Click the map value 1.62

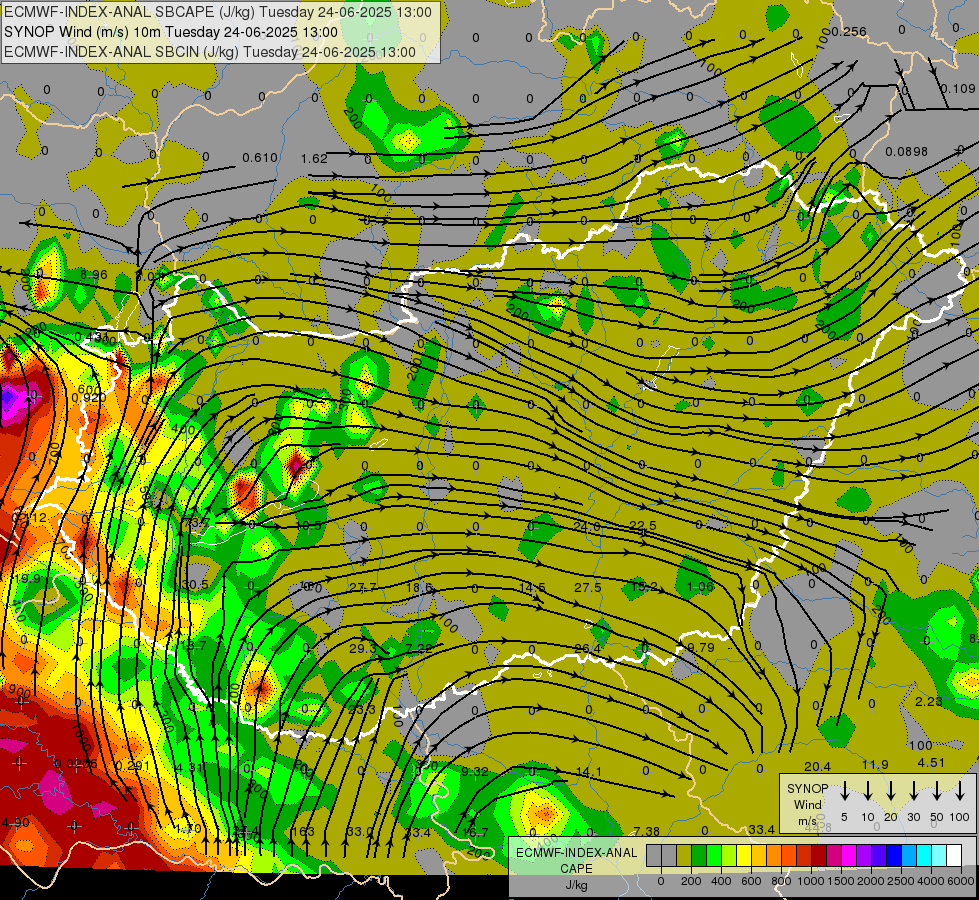[x=314, y=159]
